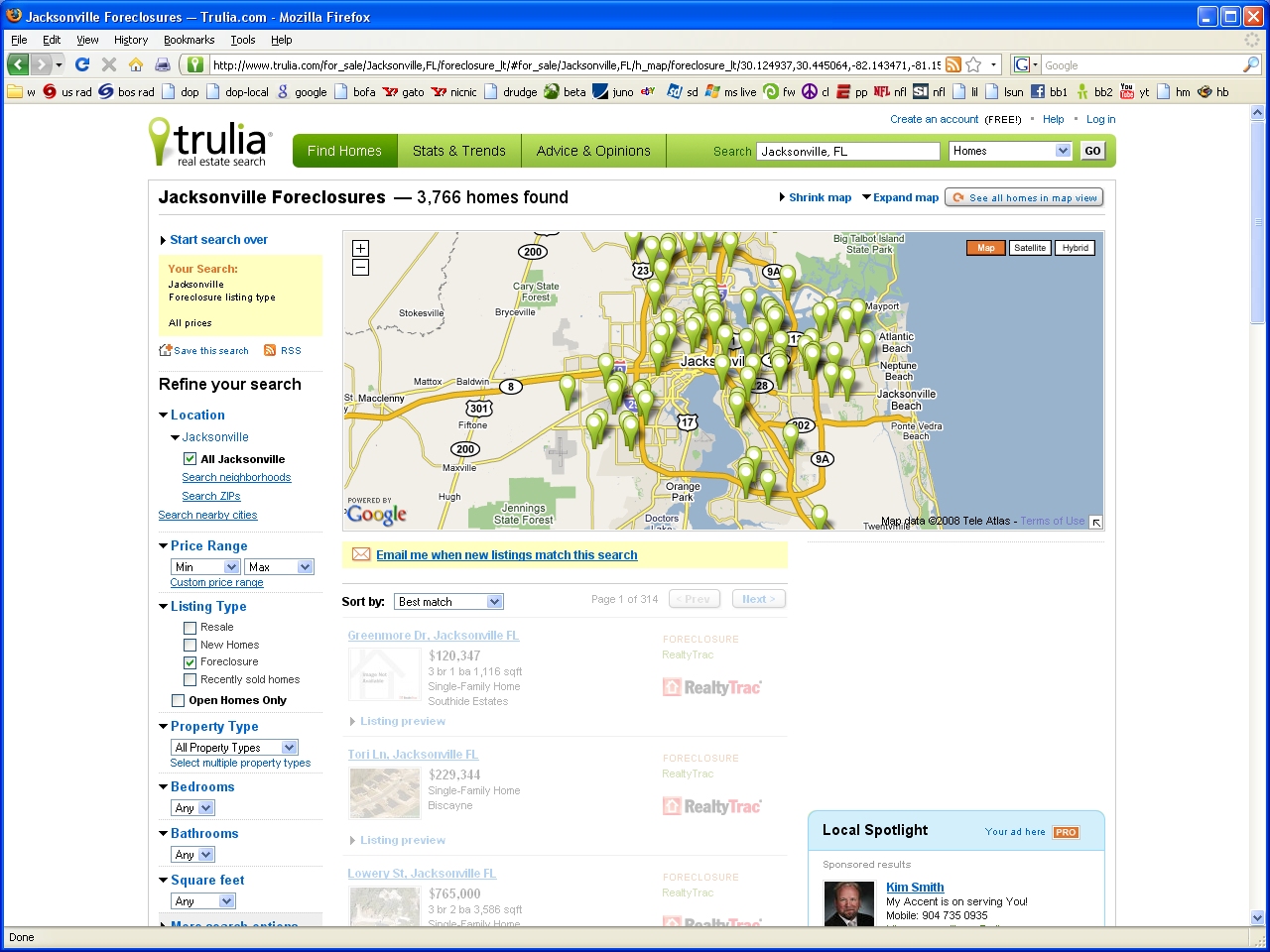Open the 'bb1' Facebook bookmark
This screenshot has width=1270, height=952.
coord(1049,91)
